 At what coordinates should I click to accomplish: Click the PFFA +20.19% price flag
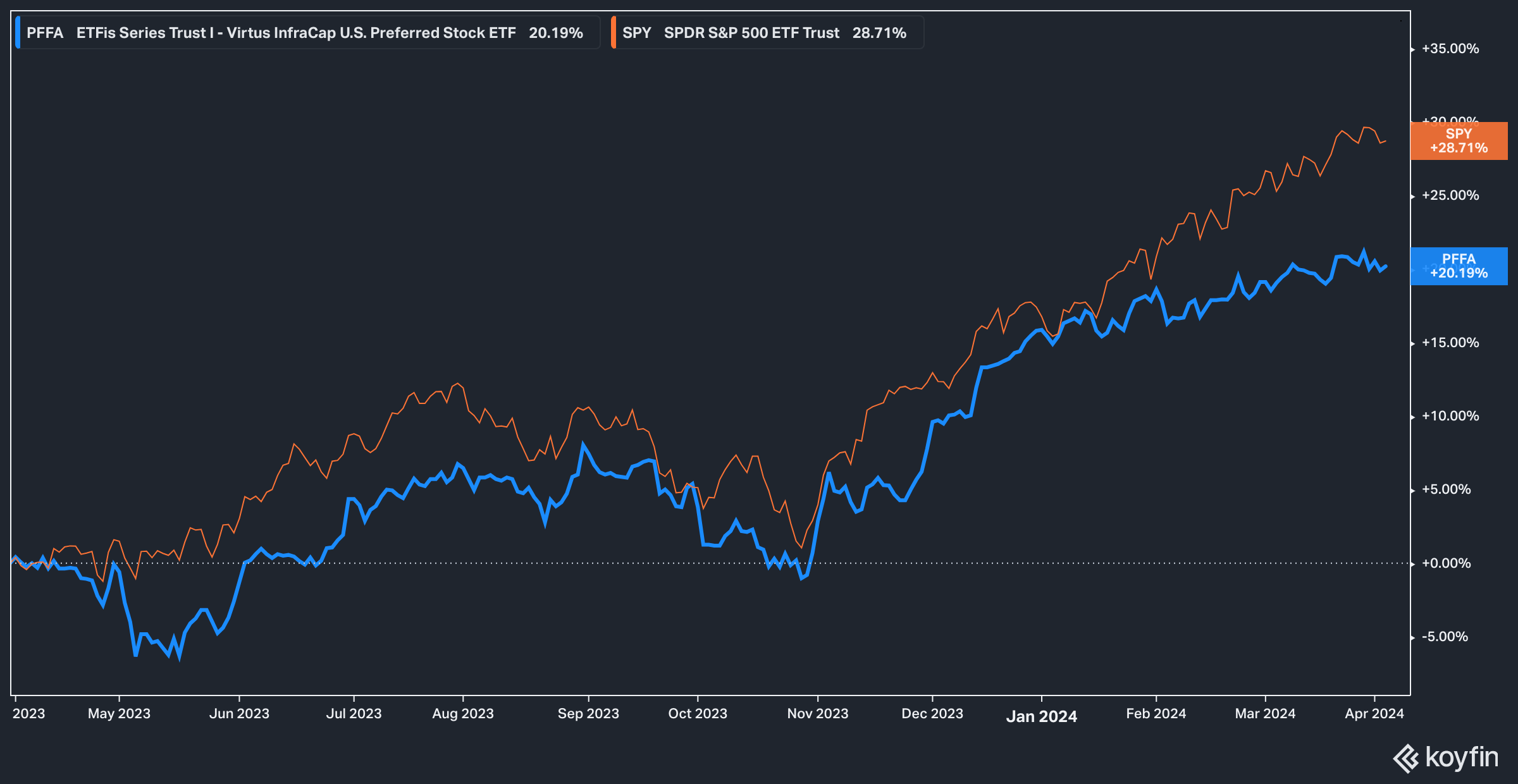pyautogui.click(x=1458, y=266)
